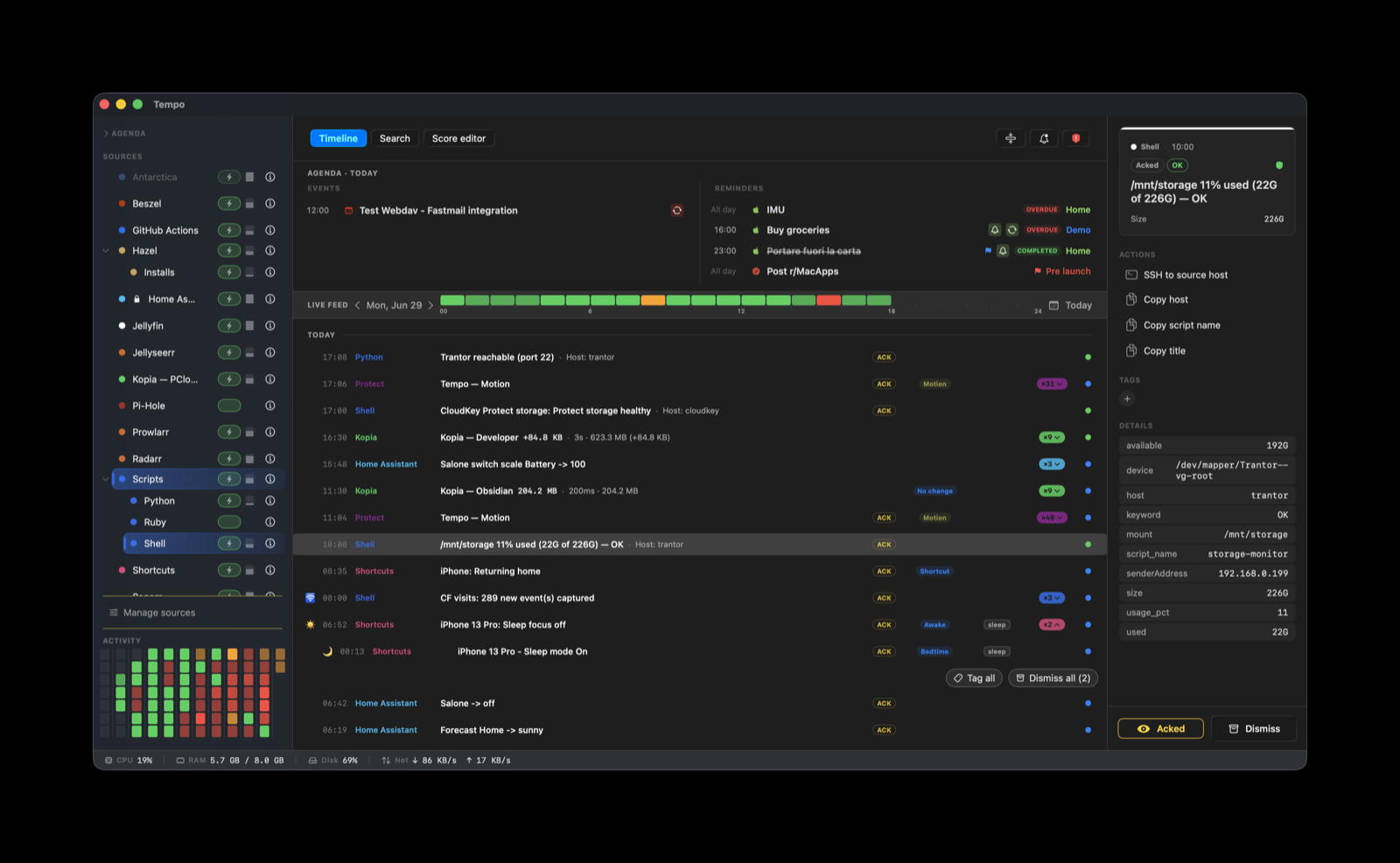This screenshot has width=1400, height=863.
Task: Open info for Shell script source
Action: [270, 544]
